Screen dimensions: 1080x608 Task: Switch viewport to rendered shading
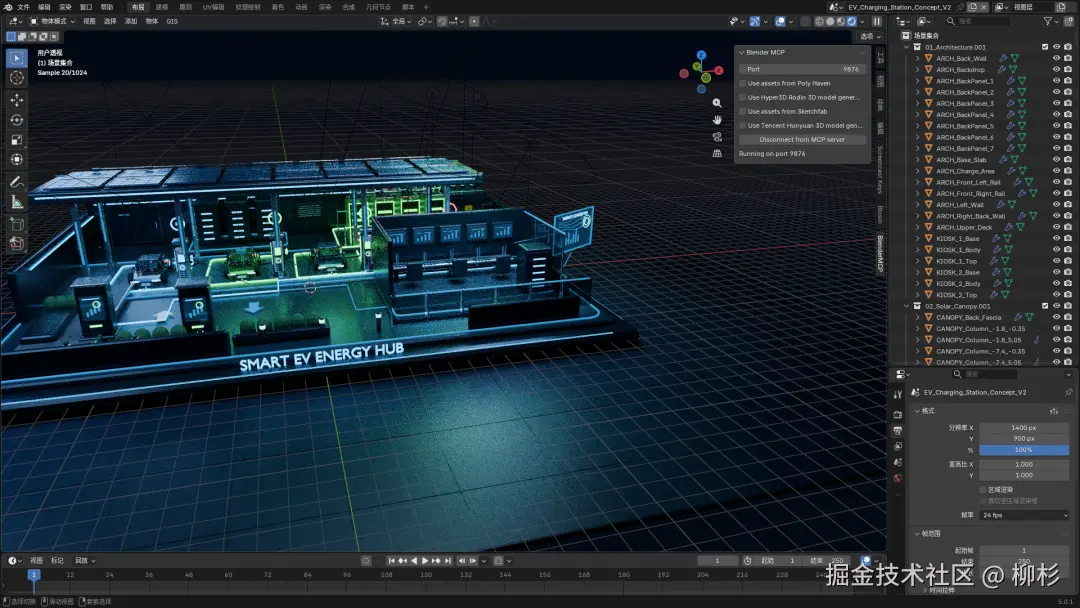coord(851,21)
